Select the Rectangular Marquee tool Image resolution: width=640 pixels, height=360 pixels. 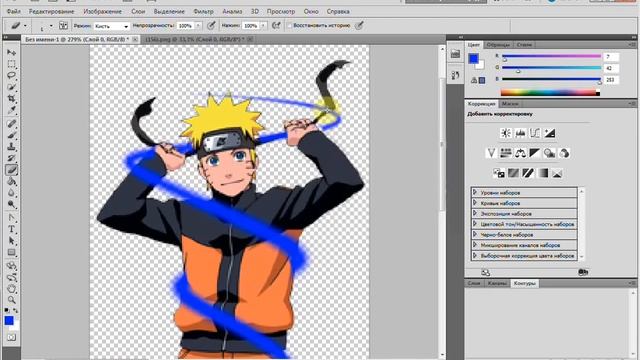click(11, 64)
